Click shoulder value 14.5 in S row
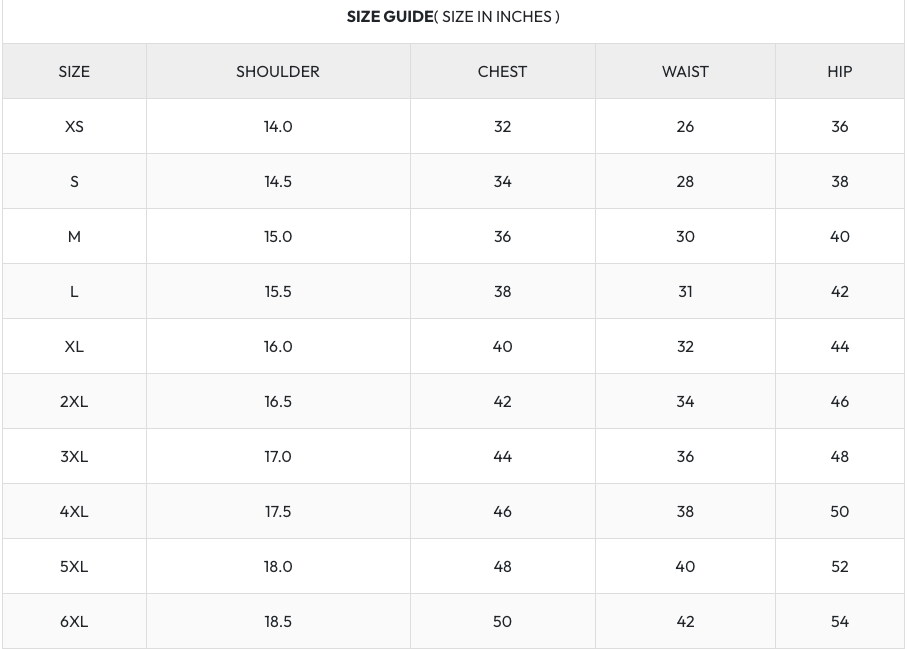Viewport: 908px width, 649px height. (x=278, y=182)
